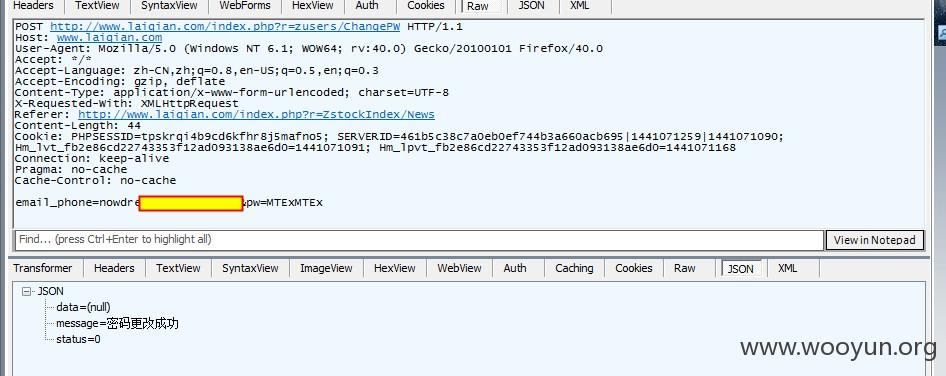The image size is (946, 376).
Task: Open the response ImageView tab
Action: tap(326, 268)
